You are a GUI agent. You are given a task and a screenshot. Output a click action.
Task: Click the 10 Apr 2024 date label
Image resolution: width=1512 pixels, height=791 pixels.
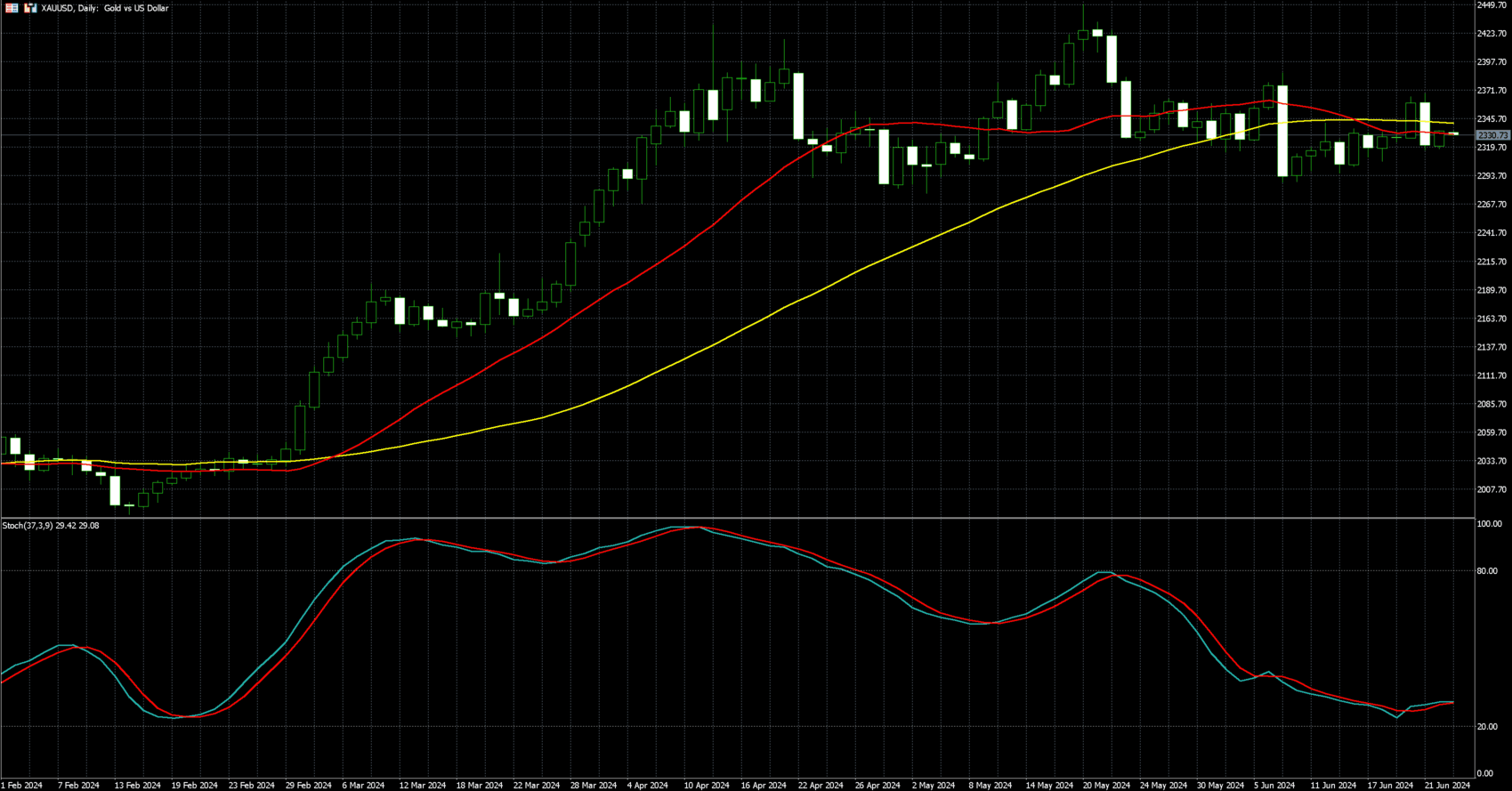coord(707,786)
